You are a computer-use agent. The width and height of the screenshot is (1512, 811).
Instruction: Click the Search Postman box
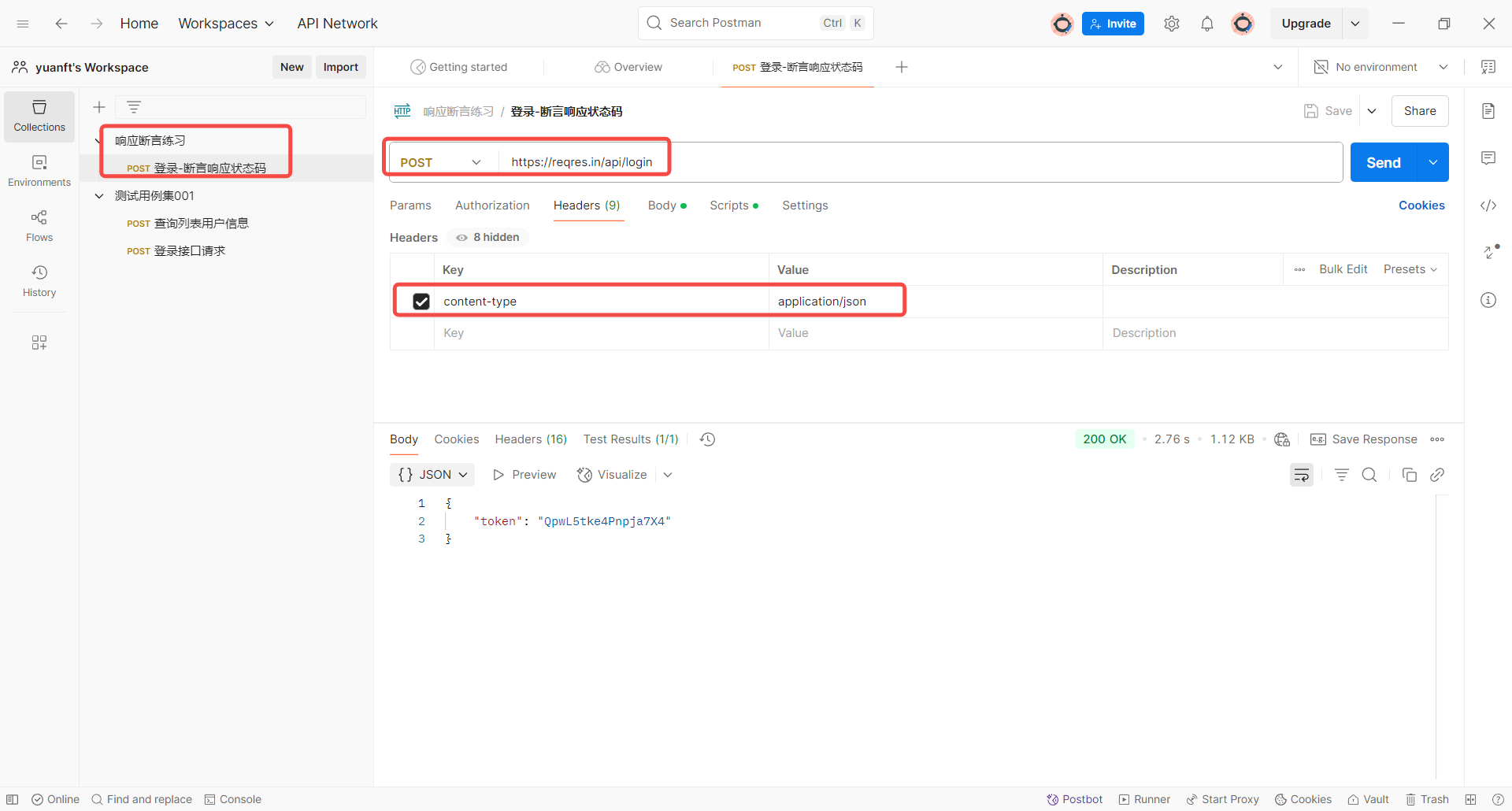pyautogui.click(x=756, y=24)
